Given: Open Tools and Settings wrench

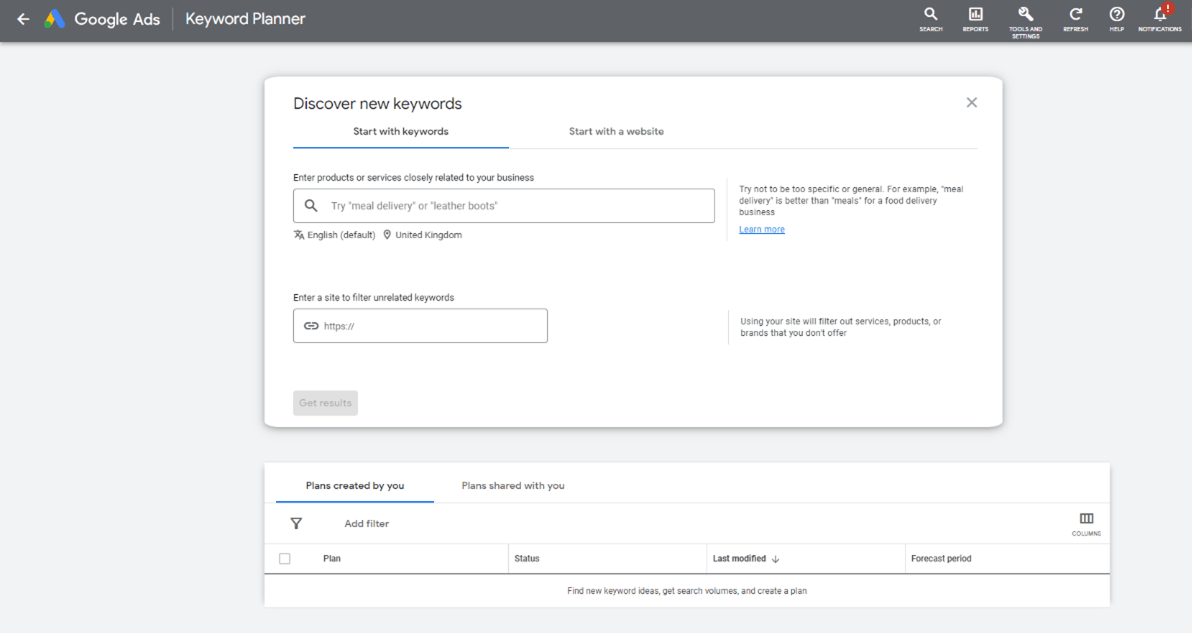Looking at the screenshot, I should pyautogui.click(x=1026, y=22).
